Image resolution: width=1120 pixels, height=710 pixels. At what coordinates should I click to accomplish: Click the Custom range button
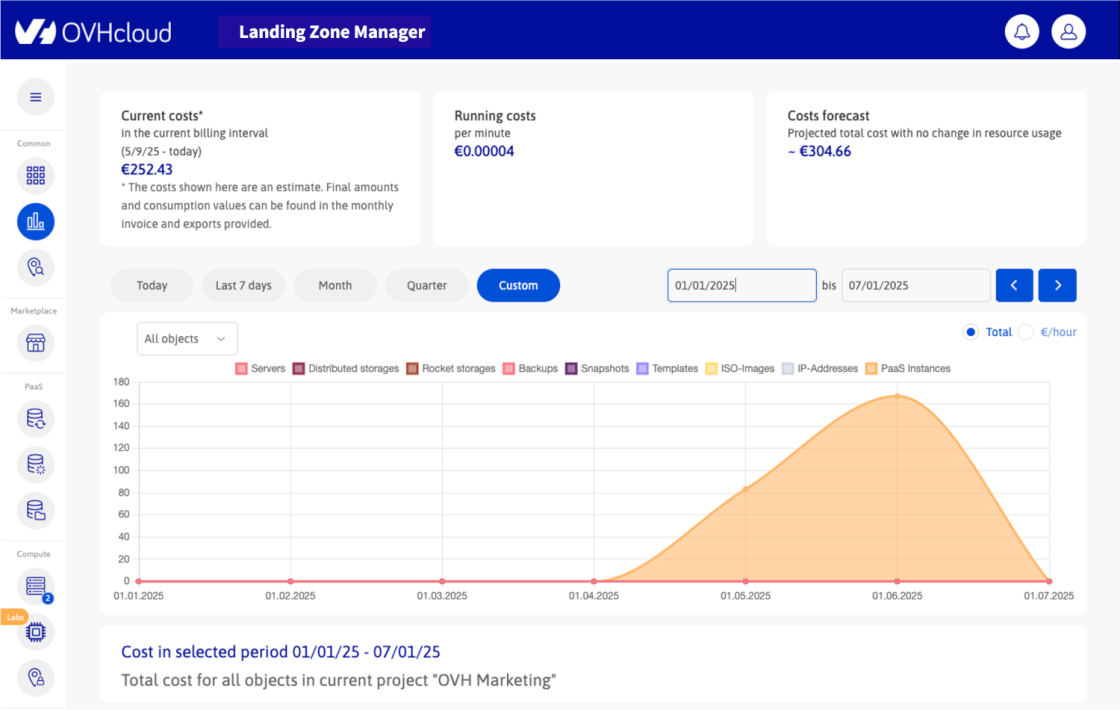[518, 285]
